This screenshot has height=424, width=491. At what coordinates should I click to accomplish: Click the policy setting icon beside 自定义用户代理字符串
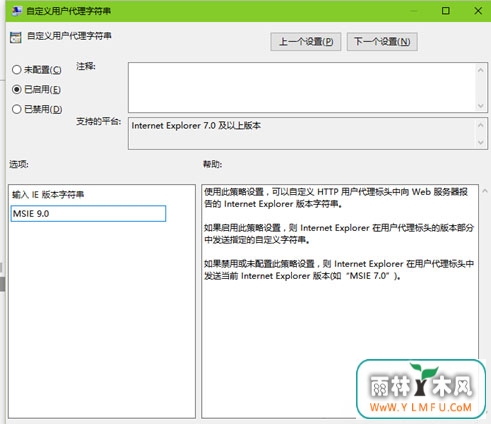pyautogui.click(x=16, y=38)
